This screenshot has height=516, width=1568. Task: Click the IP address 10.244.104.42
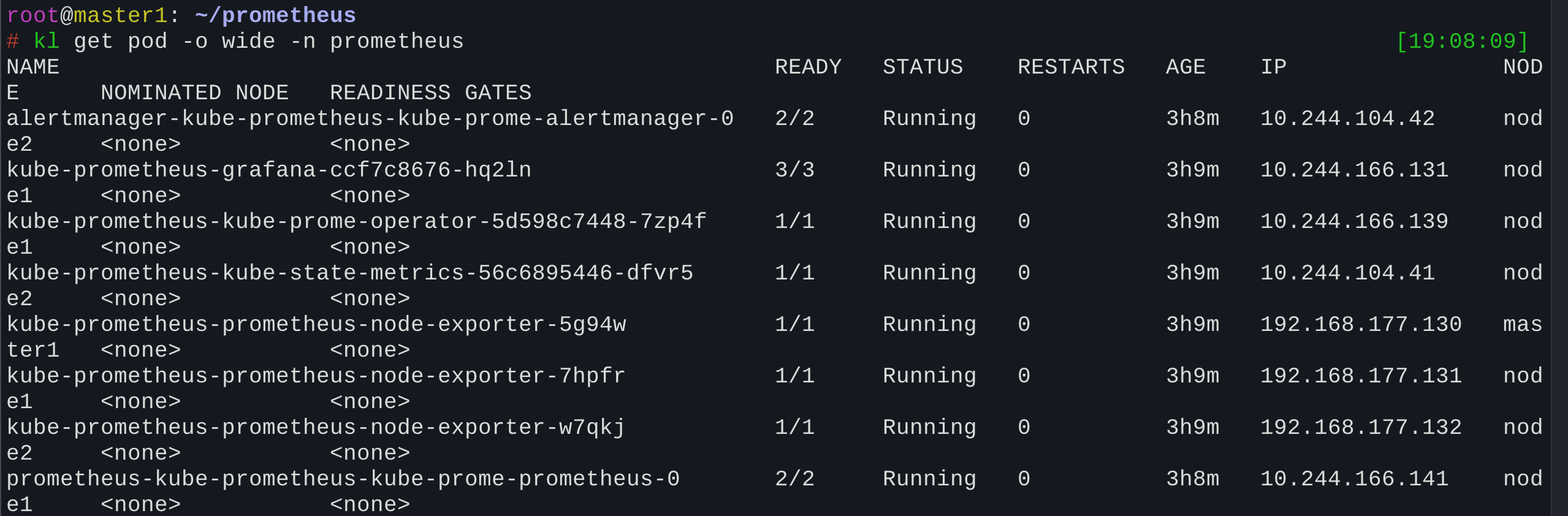coord(1347,118)
